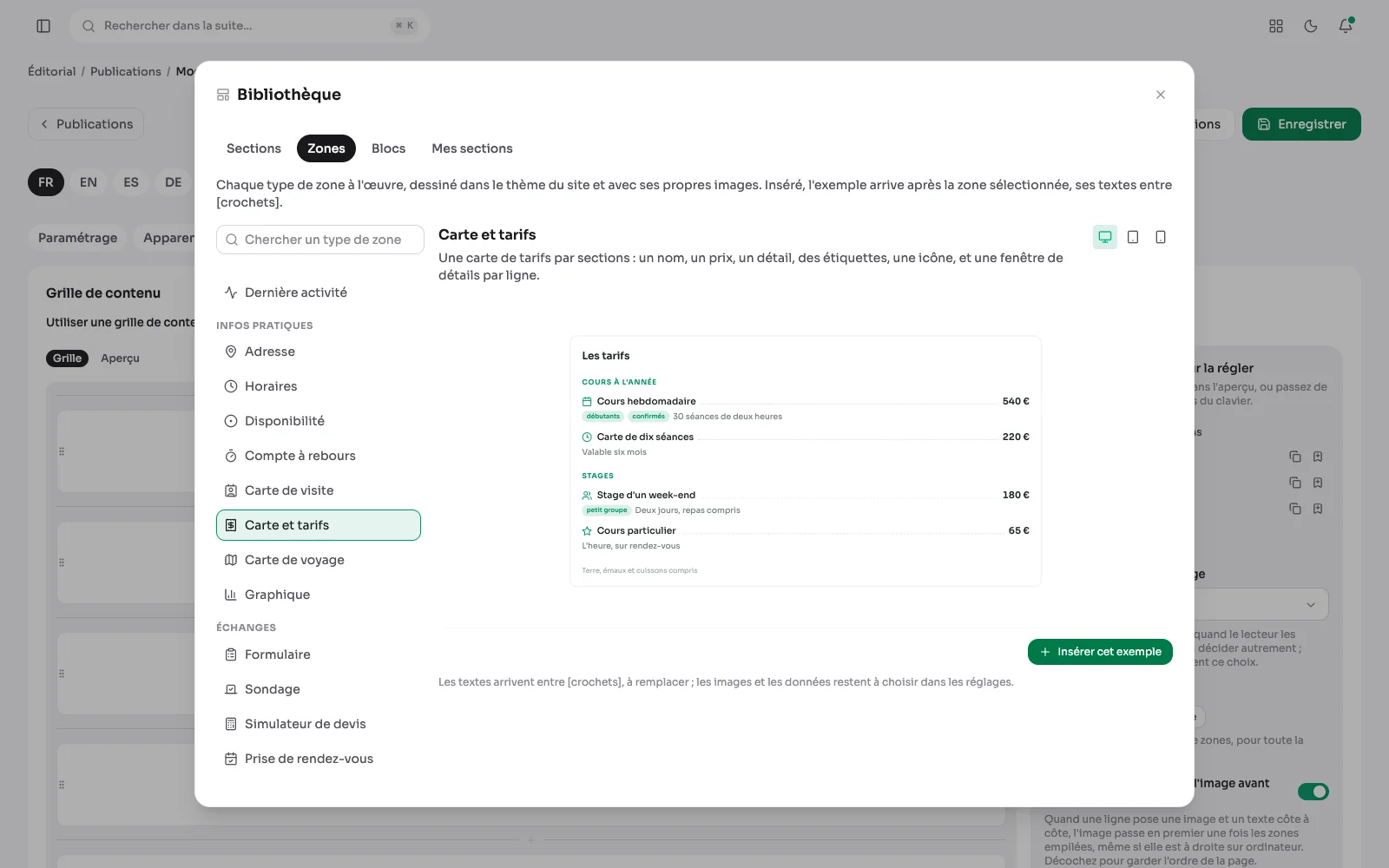Select the Carte et tarifs zone

tap(319, 525)
